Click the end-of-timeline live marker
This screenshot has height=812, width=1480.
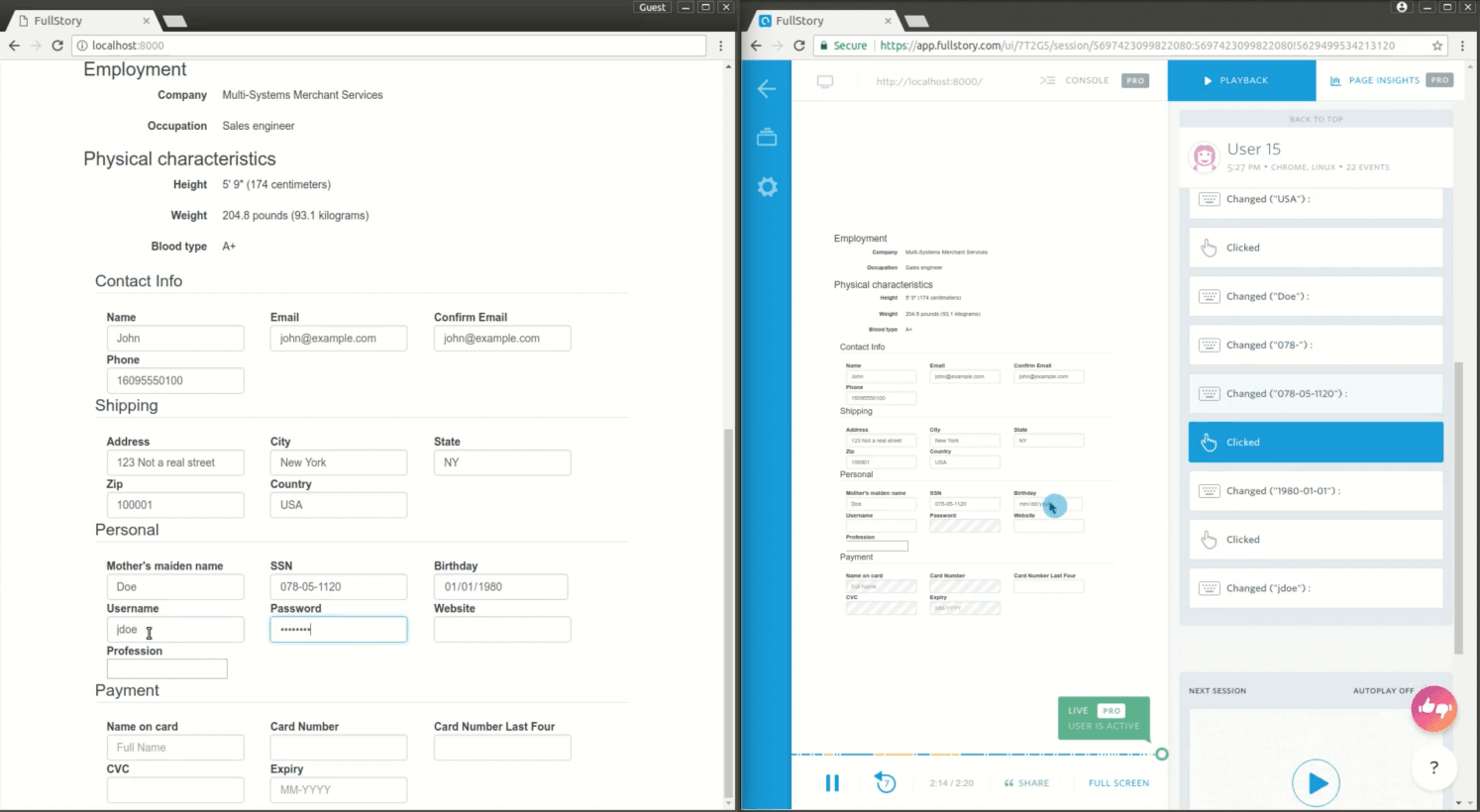pyautogui.click(x=1162, y=755)
